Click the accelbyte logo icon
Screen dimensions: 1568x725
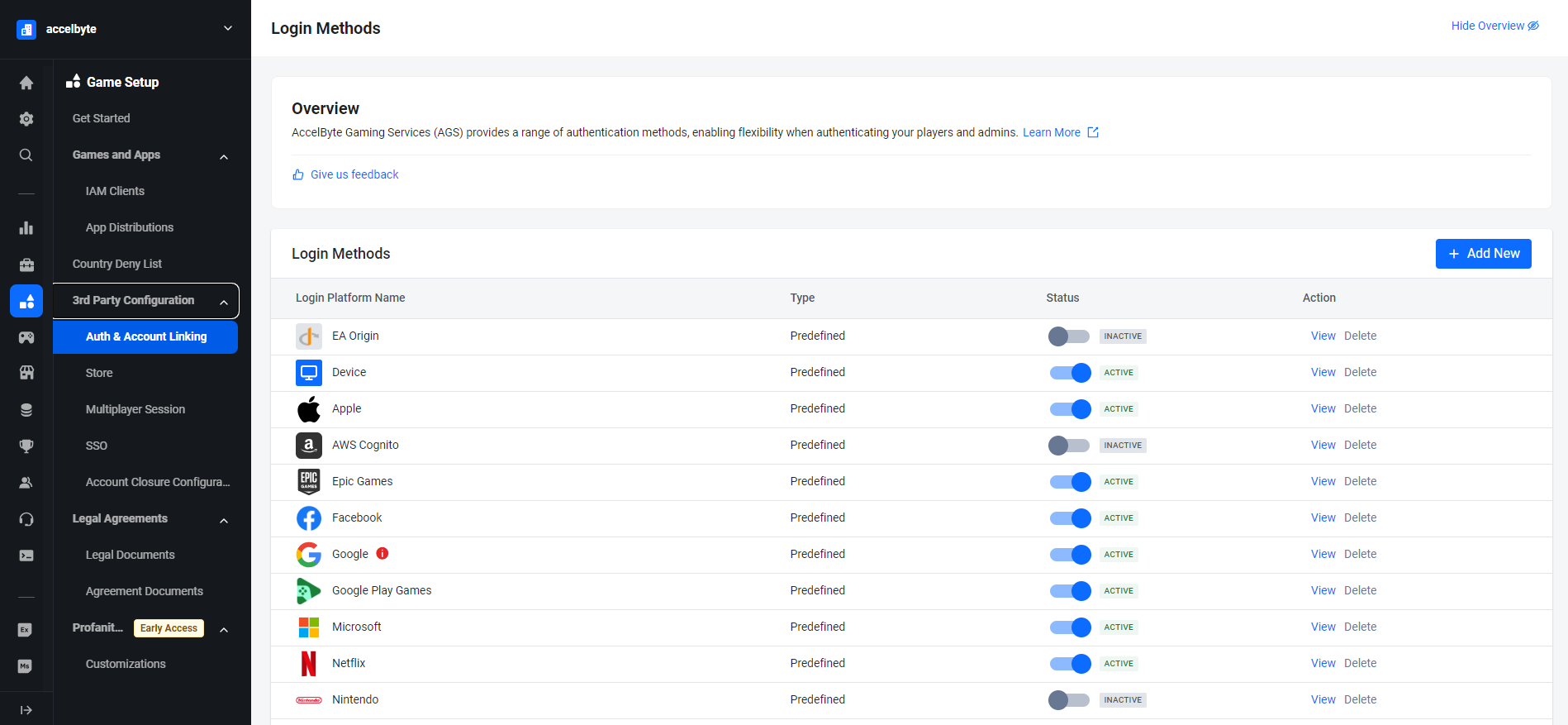point(26,30)
